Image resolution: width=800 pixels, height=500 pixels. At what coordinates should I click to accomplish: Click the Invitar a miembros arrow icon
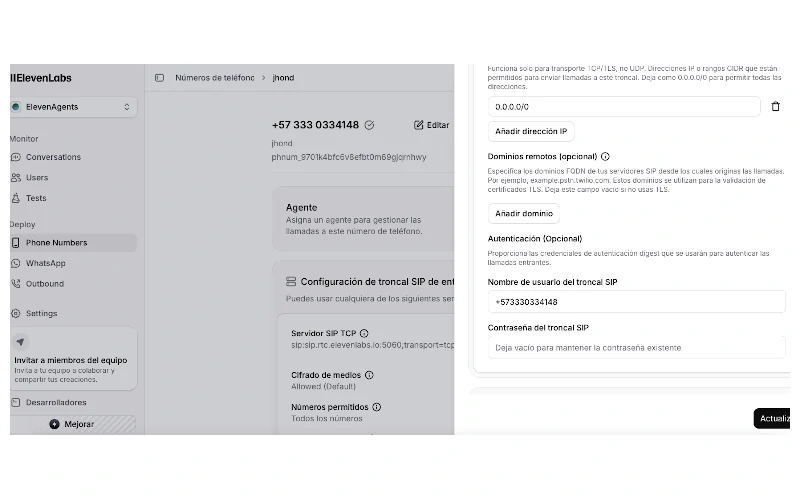coord(20,342)
